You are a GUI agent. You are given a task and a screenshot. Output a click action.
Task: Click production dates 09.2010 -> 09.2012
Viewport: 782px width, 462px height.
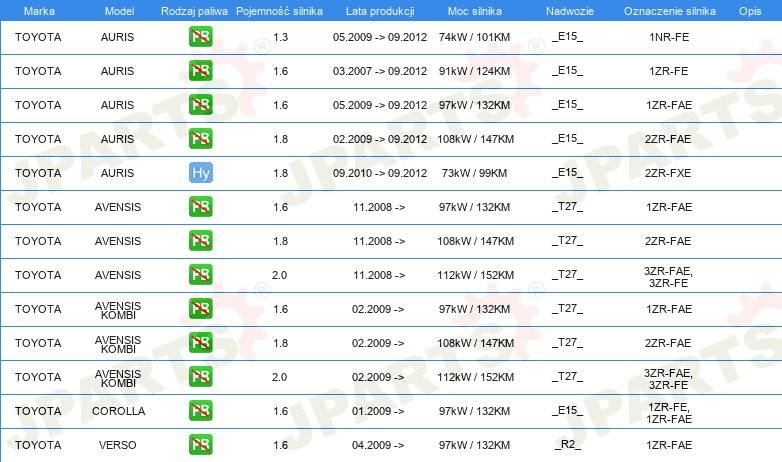coord(380,173)
